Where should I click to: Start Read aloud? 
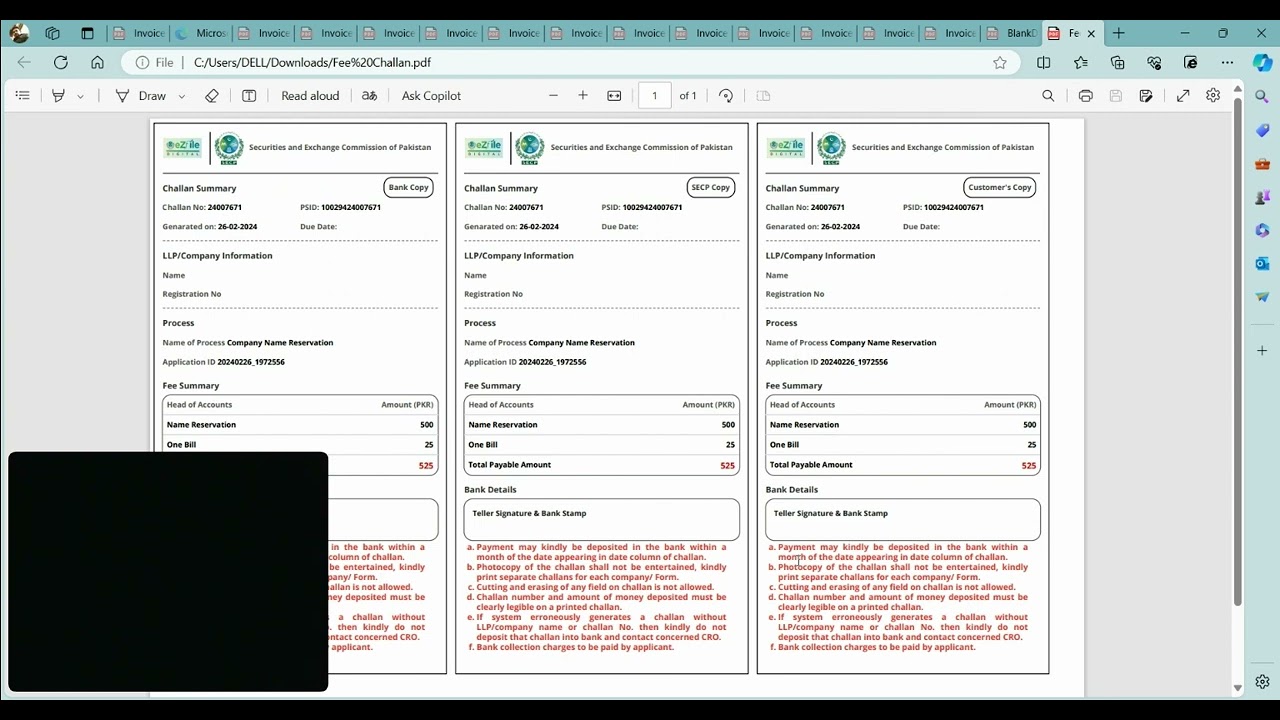310,96
